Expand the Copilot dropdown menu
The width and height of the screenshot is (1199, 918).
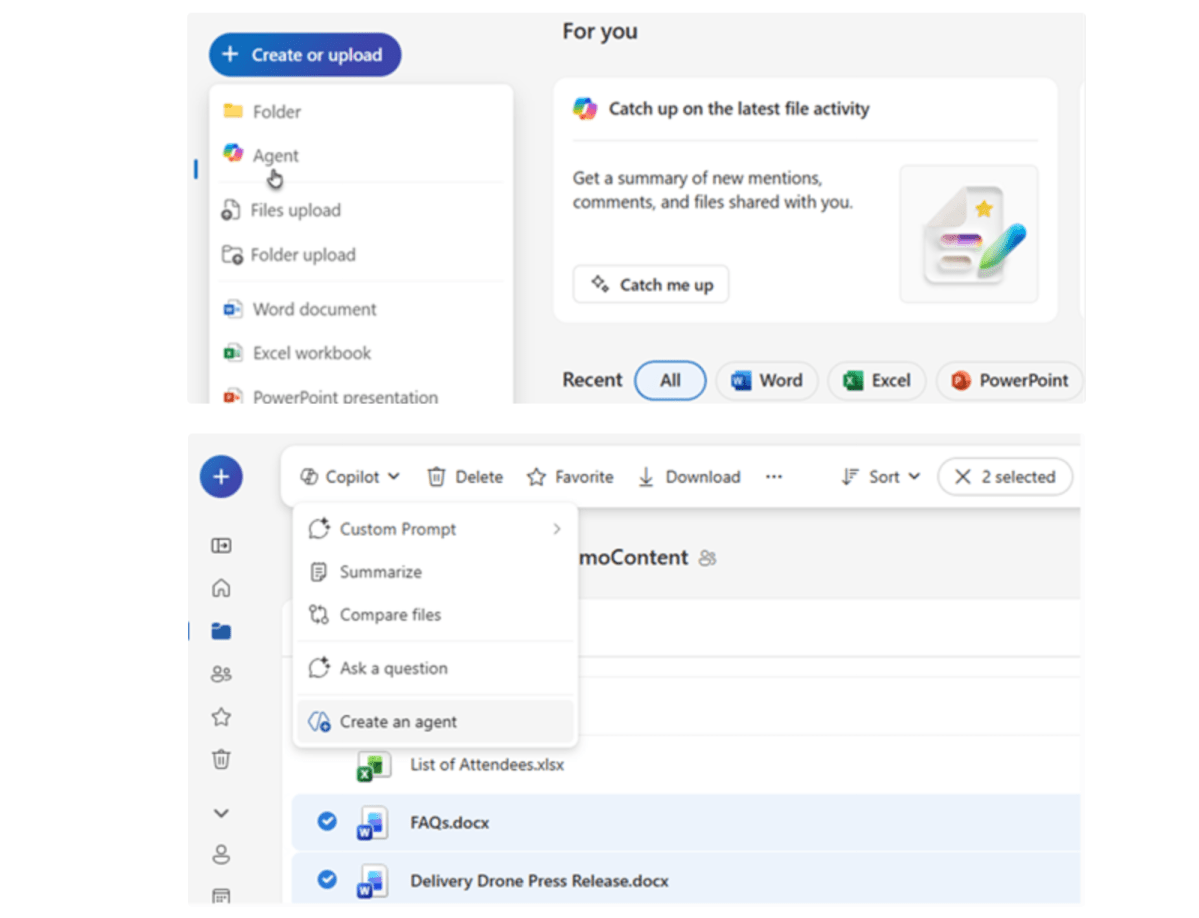(x=350, y=477)
